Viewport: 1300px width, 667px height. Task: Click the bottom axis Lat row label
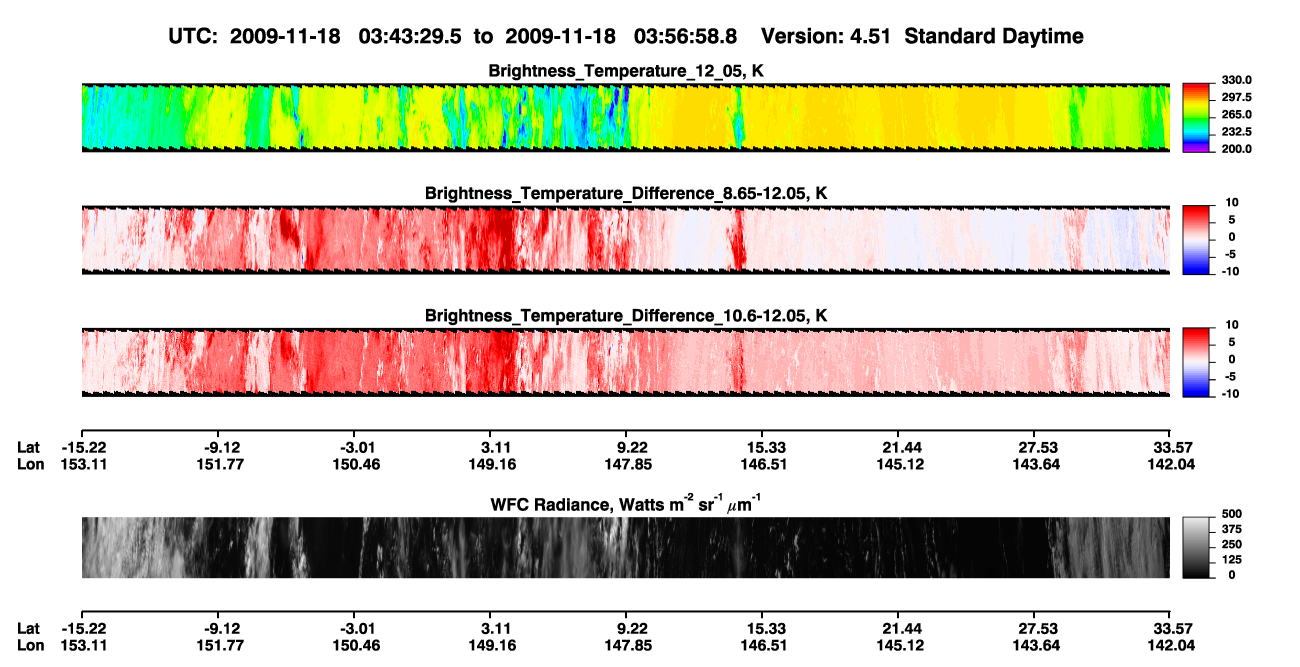(x=28, y=628)
